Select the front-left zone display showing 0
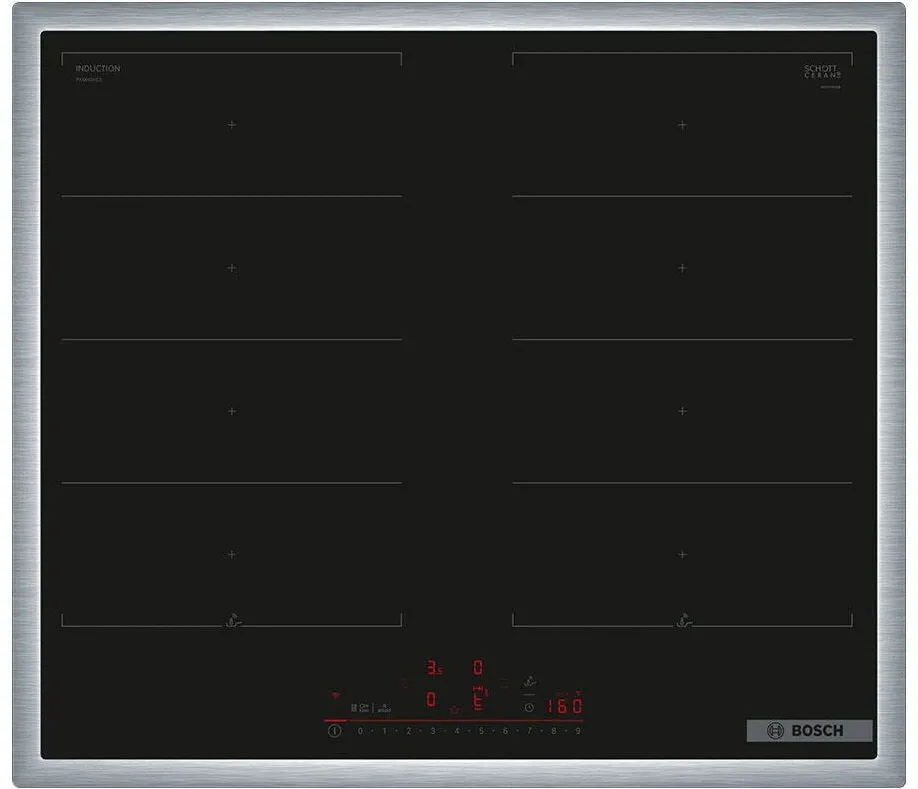This screenshot has width=918, height=789. tap(431, 699)
